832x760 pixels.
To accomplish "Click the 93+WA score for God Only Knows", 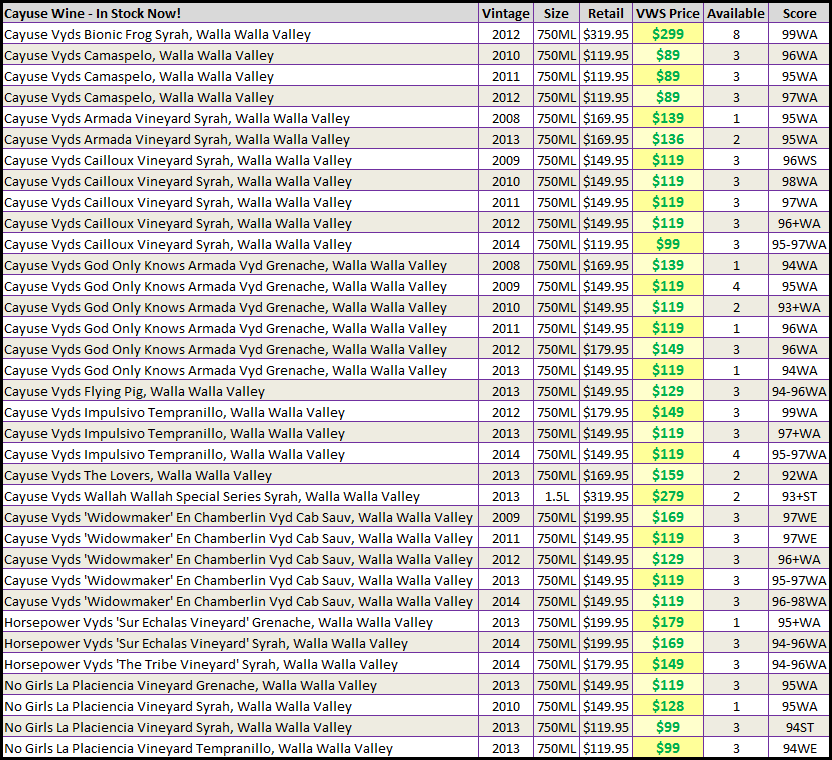I will click(799, 307).
